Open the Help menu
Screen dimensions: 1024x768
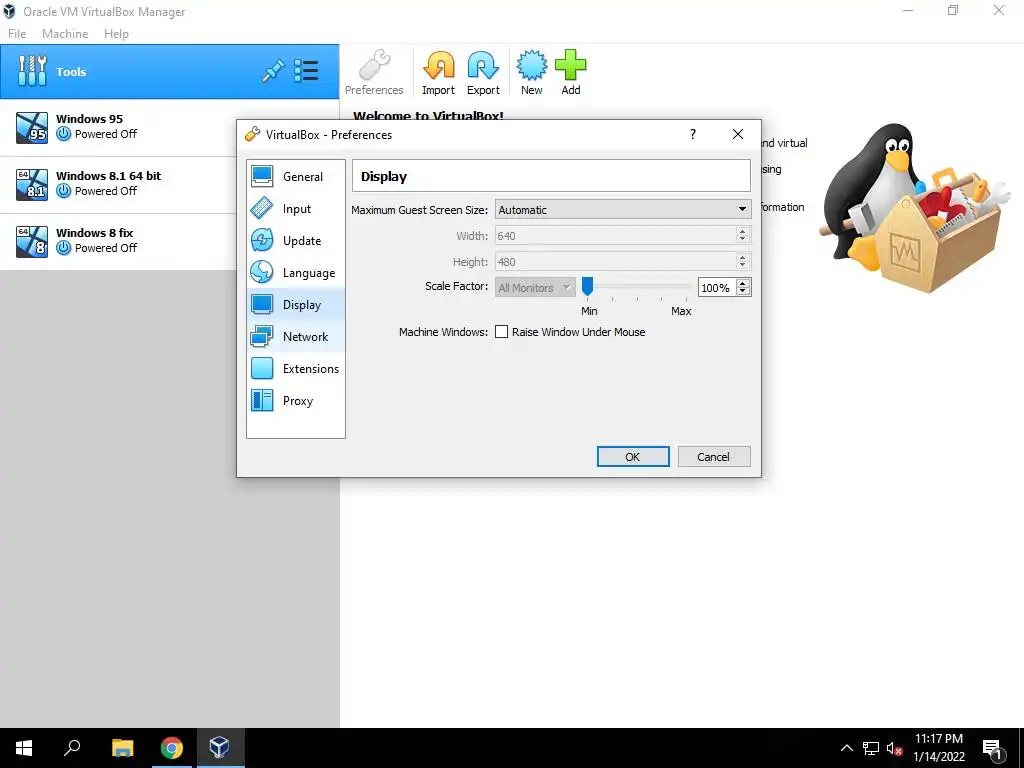(116, 33)
